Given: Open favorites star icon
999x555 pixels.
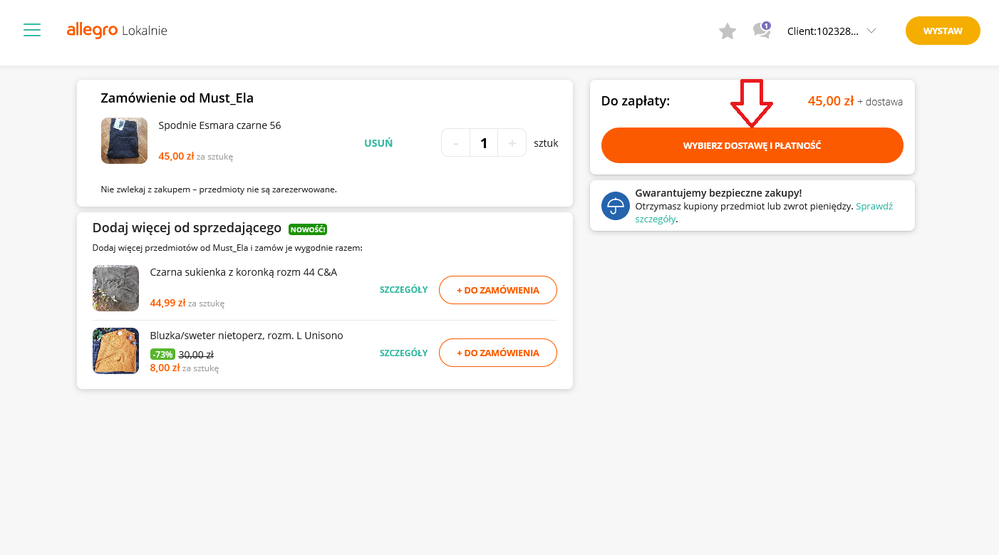Looking at the screenshot, I should (727, 32).
